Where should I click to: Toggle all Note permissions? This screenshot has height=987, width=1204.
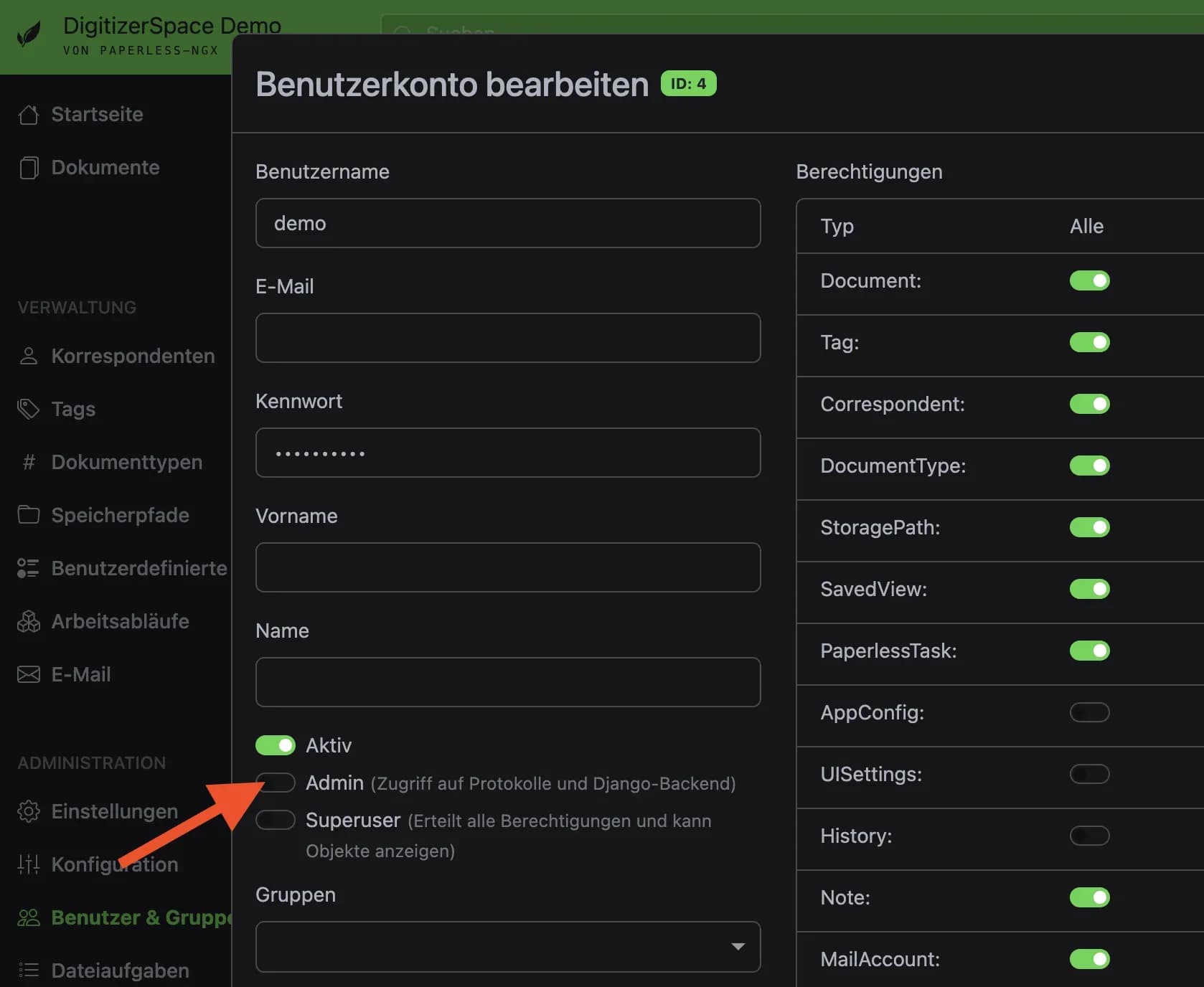[1089, 897]
